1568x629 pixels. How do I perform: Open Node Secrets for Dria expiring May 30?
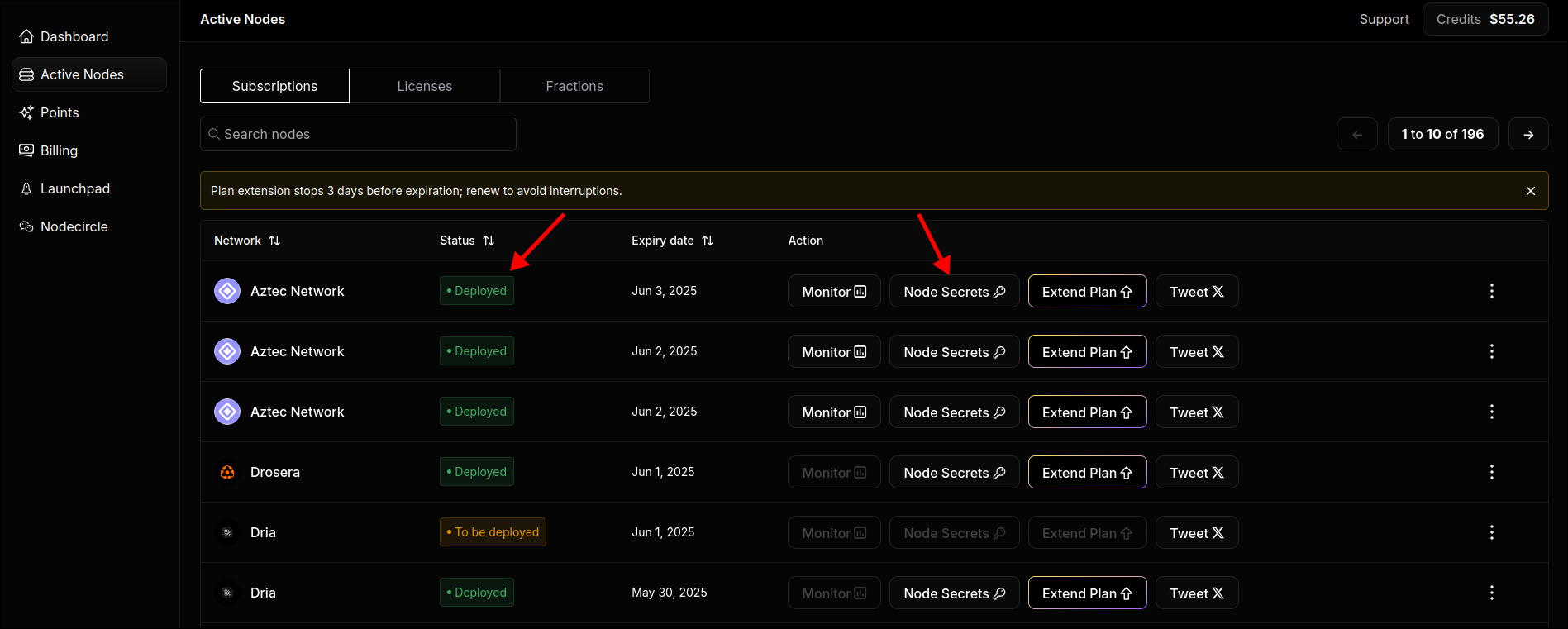point(955,593)
